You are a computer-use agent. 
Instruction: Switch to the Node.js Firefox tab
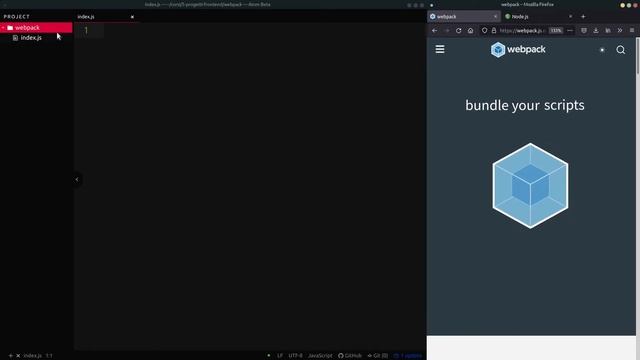click(x=538, y=16)
